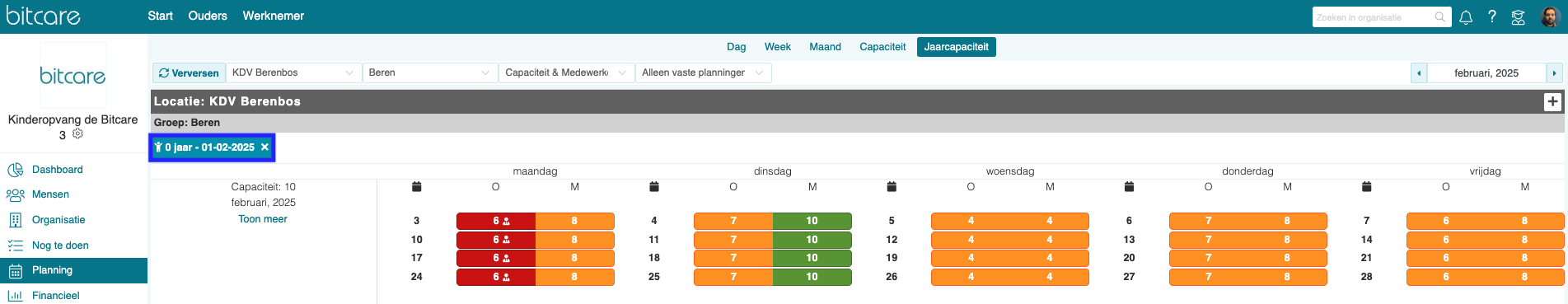Screen dimensions: 1568x304
Task: Open the Beren group dropdown
Action: click(429, 72)
